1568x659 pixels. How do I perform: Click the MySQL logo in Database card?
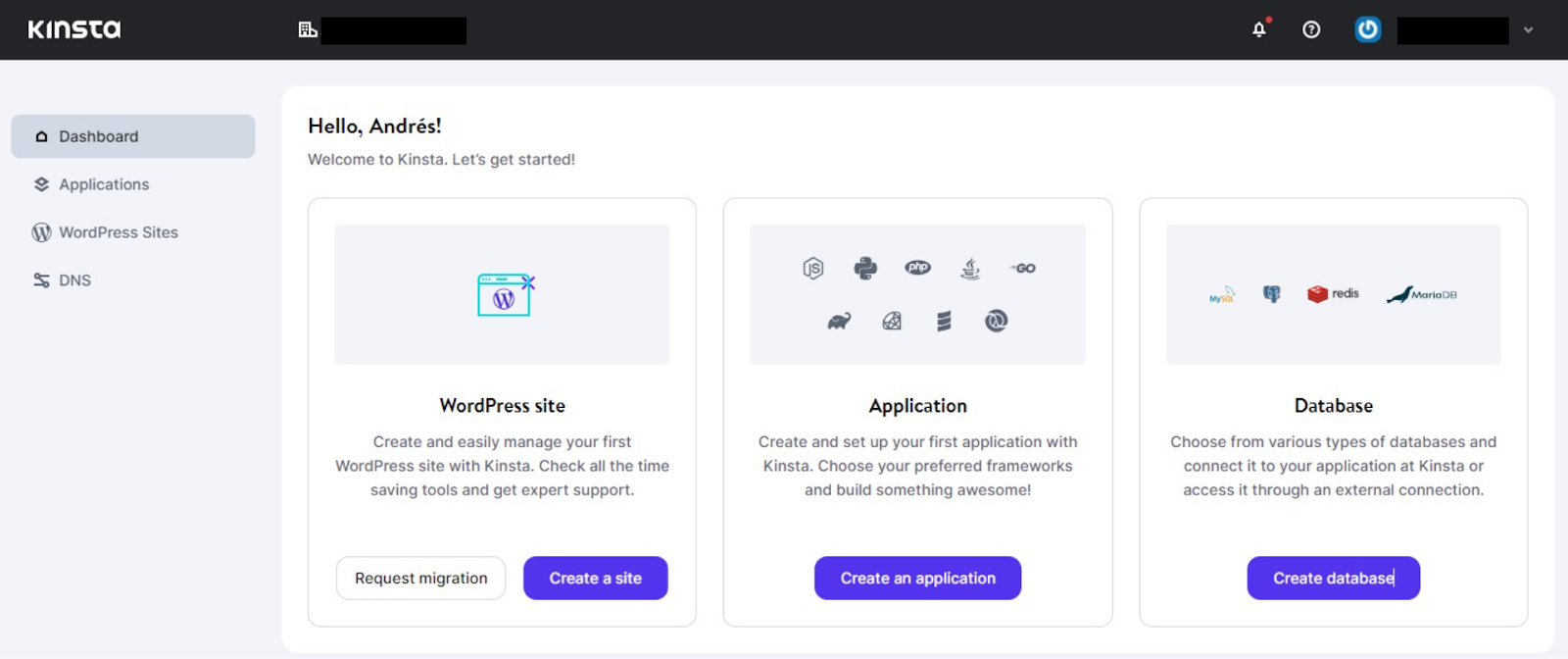coord(1222,294)
